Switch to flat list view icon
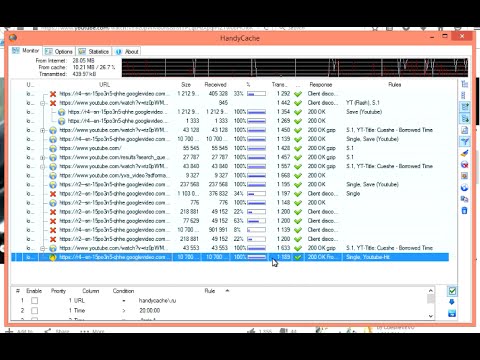The height and width of the screenshot is (360, 480). [x=464, y=96]
